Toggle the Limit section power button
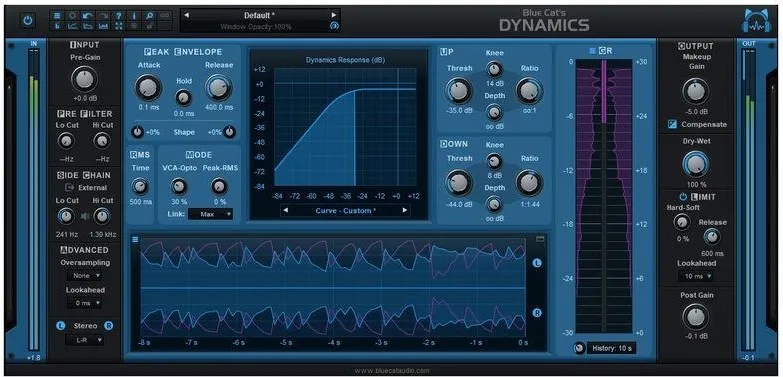Viewport: 783px width, 377px height. click(x=683, y=197)
